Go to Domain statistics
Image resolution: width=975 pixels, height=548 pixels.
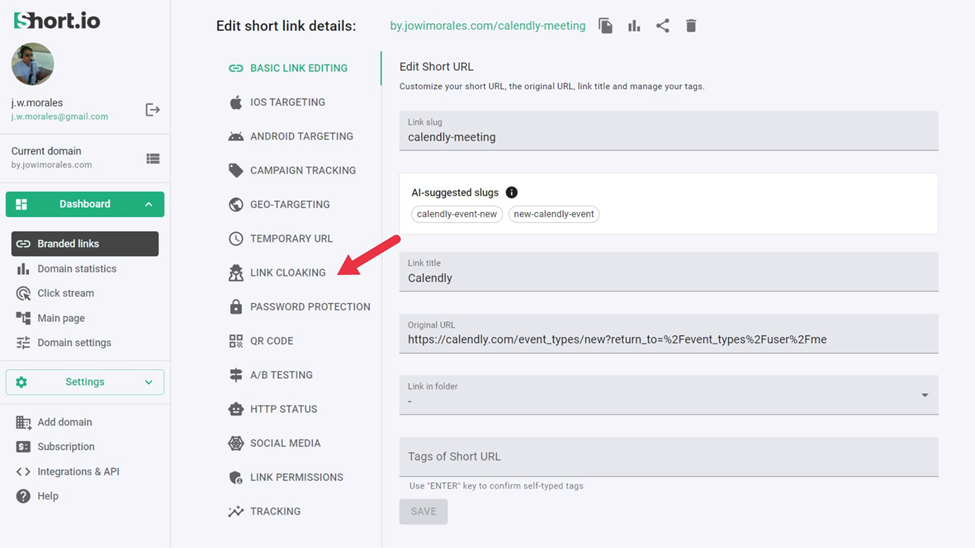pos(76,269)
